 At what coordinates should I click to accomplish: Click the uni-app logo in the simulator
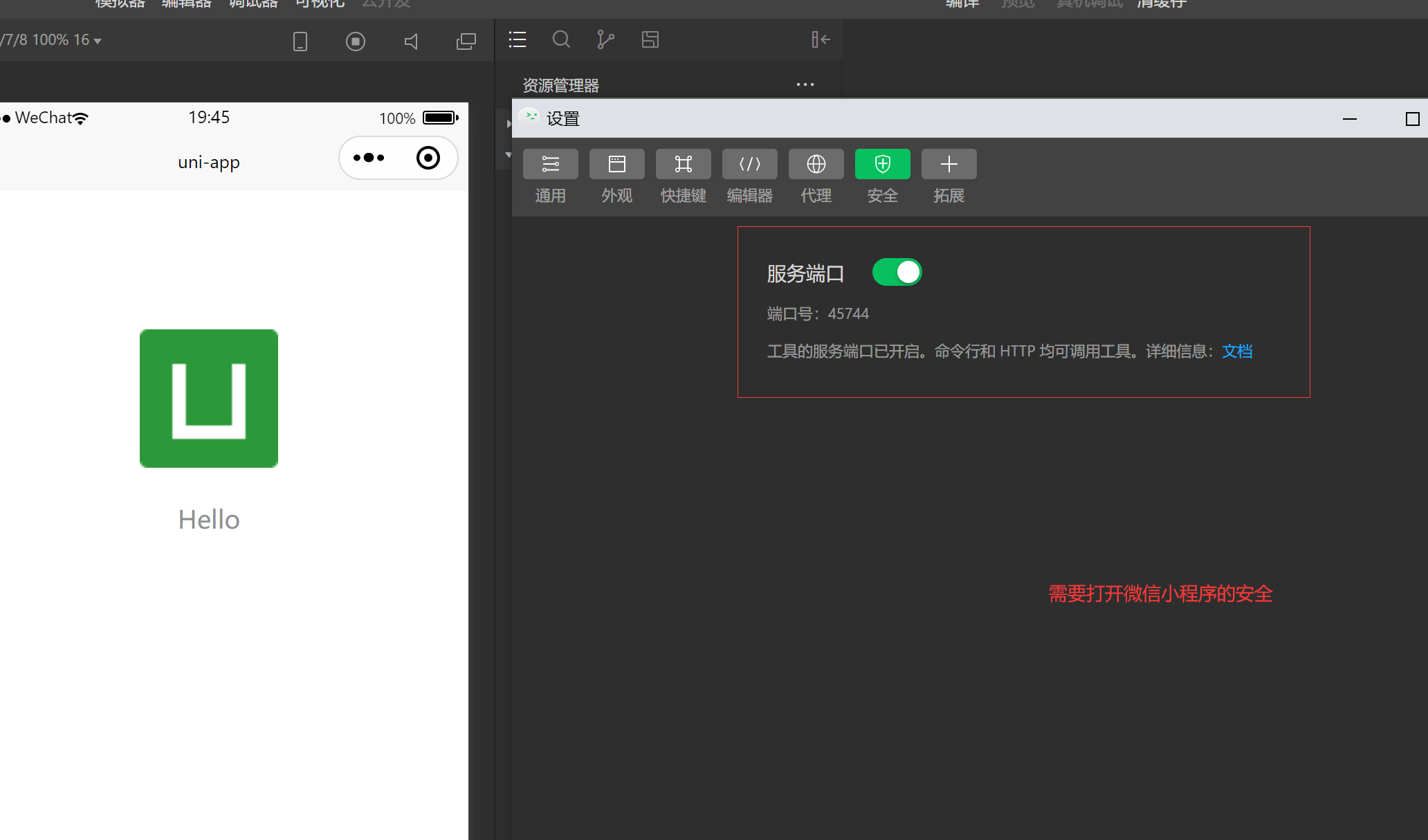[x=208, y=398]
